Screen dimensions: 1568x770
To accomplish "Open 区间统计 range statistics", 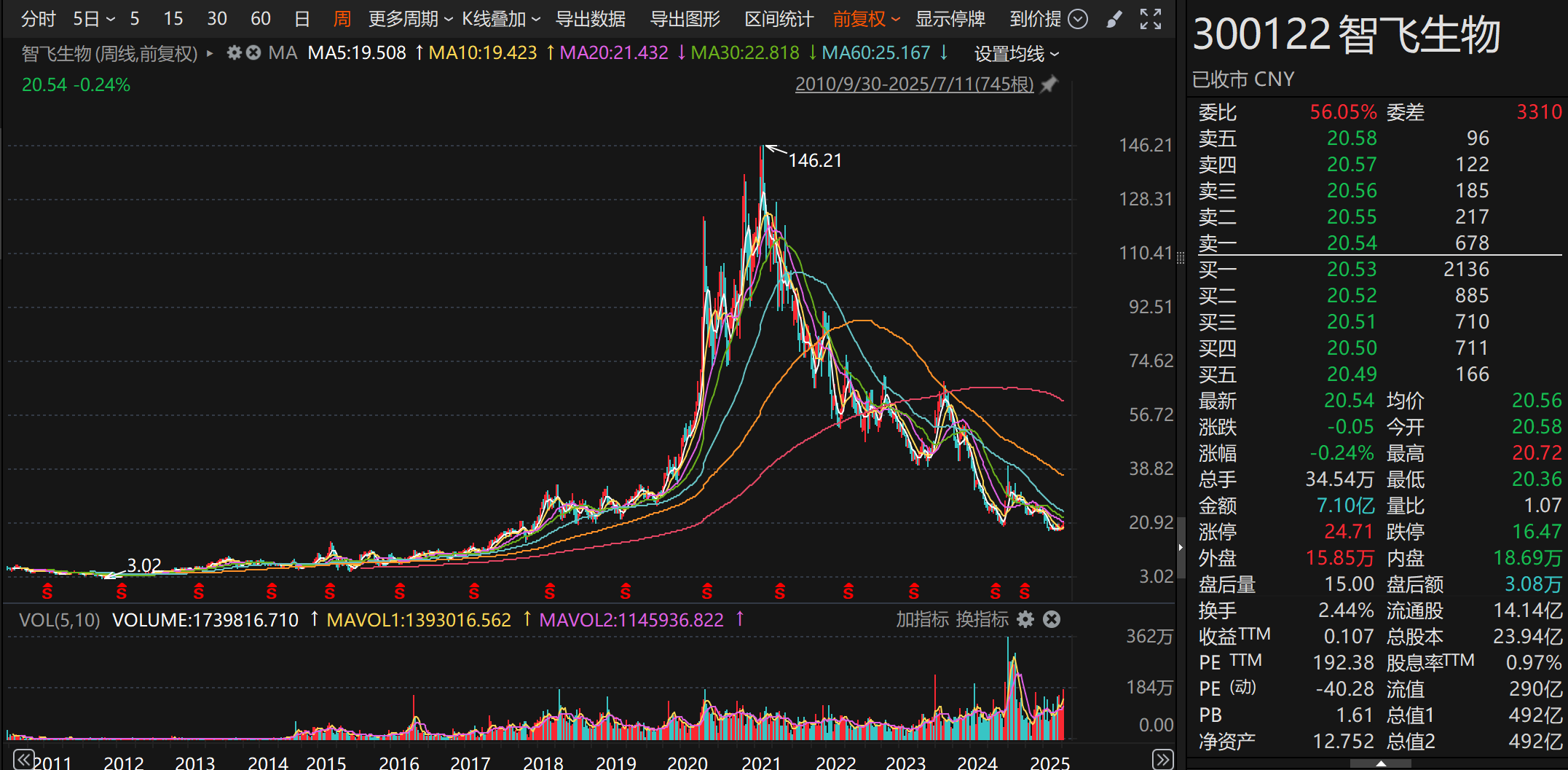I will click(x=779, y=19).
